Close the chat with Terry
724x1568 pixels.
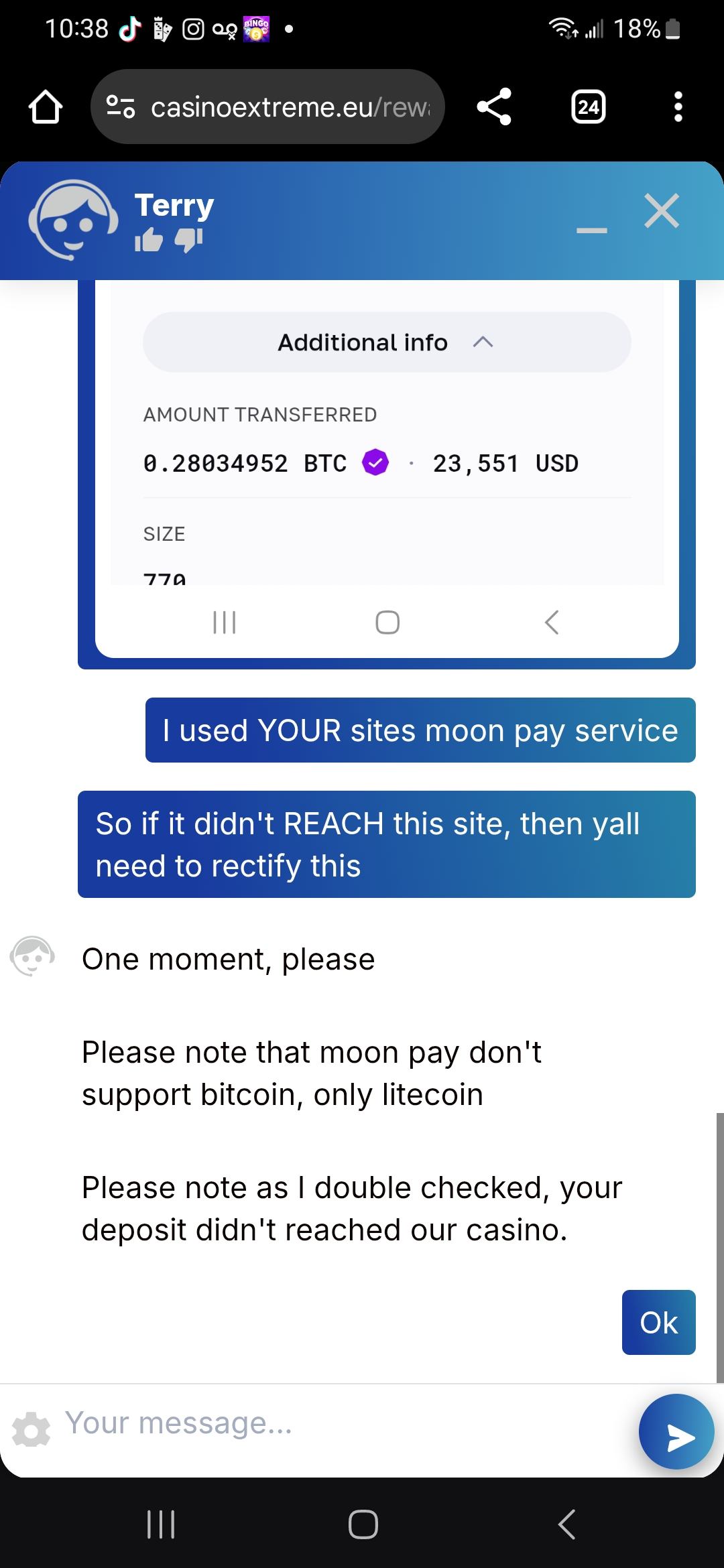coord(661,211)
